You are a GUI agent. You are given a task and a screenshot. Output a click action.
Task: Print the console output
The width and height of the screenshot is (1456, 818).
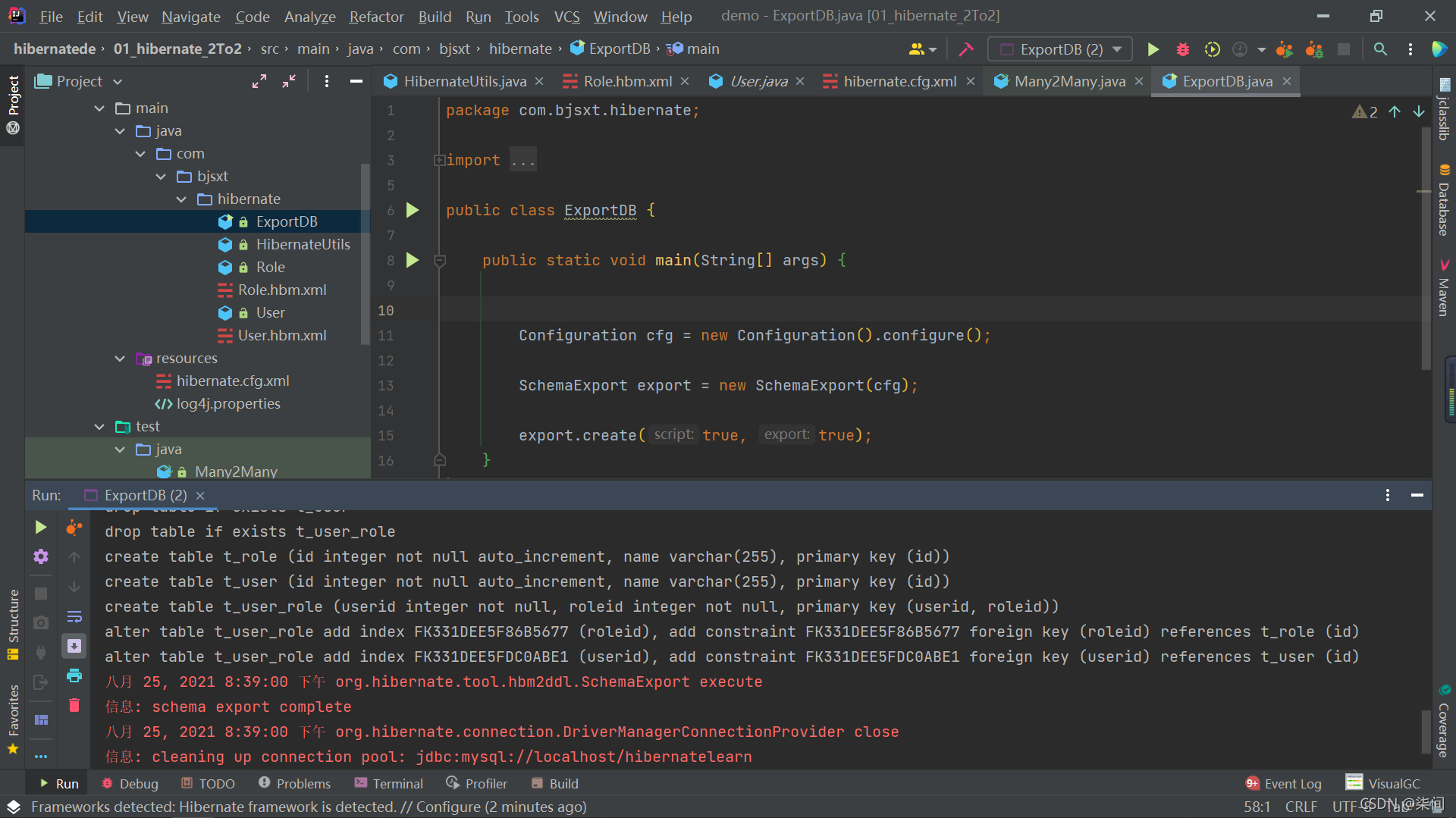(74, 675)
